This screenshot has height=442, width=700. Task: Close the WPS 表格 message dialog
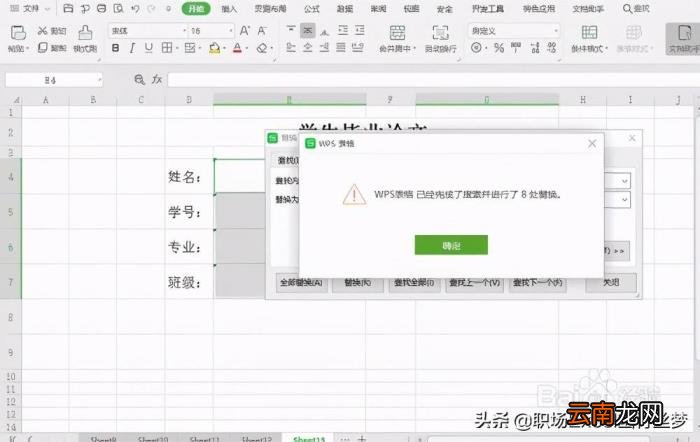(592, 143)
